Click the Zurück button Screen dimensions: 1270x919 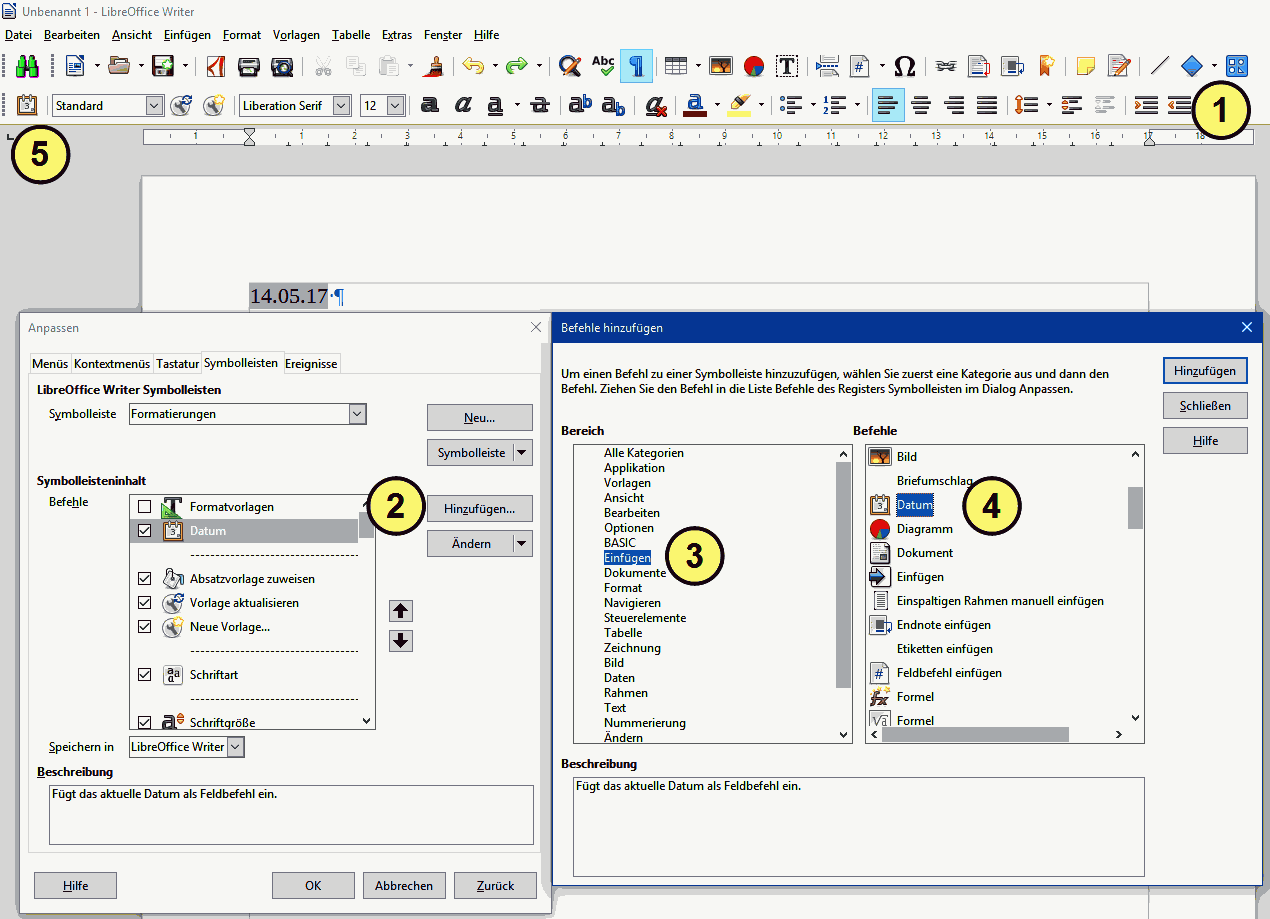pyautogui.click(x=495, y=885)
